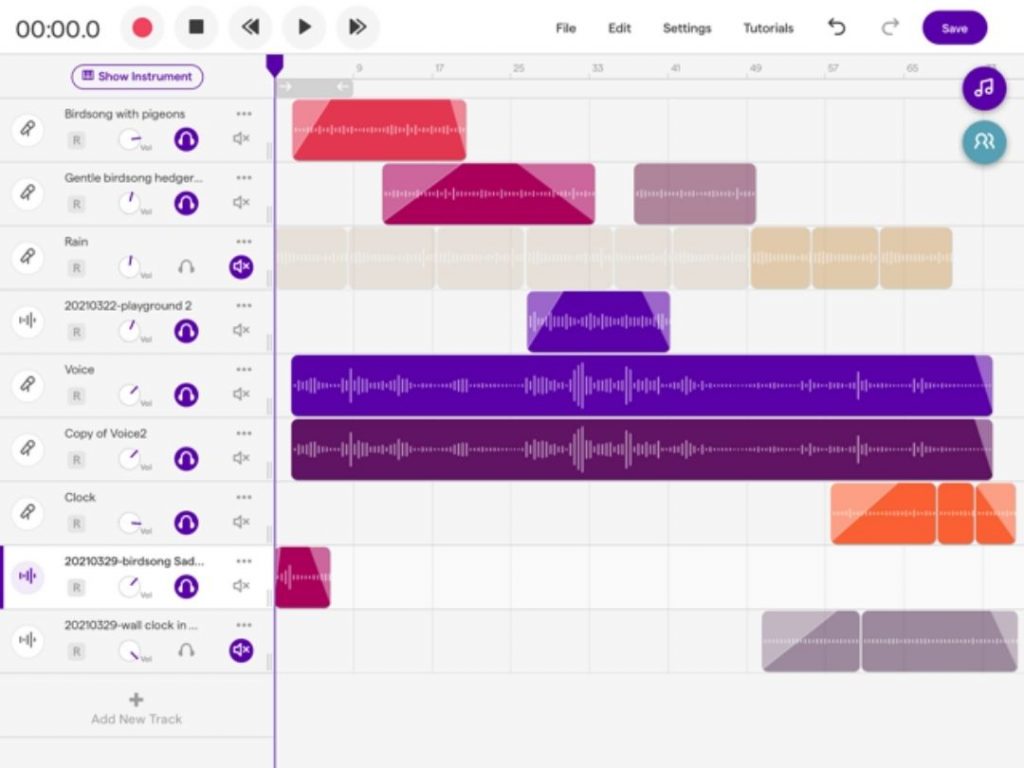
Task: Open the File menu
Action: click(566, 28)
